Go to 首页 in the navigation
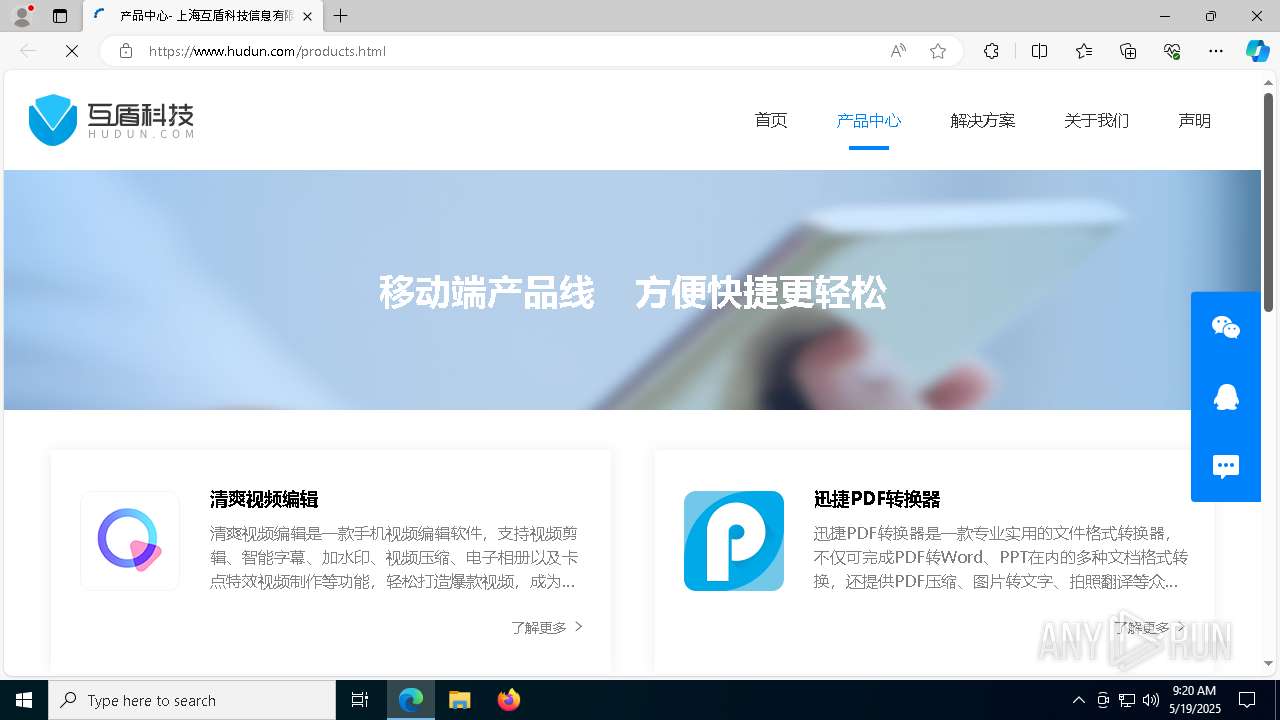Image resolution: width=1280 pixels, height=720 pixels. coord(771,120)
